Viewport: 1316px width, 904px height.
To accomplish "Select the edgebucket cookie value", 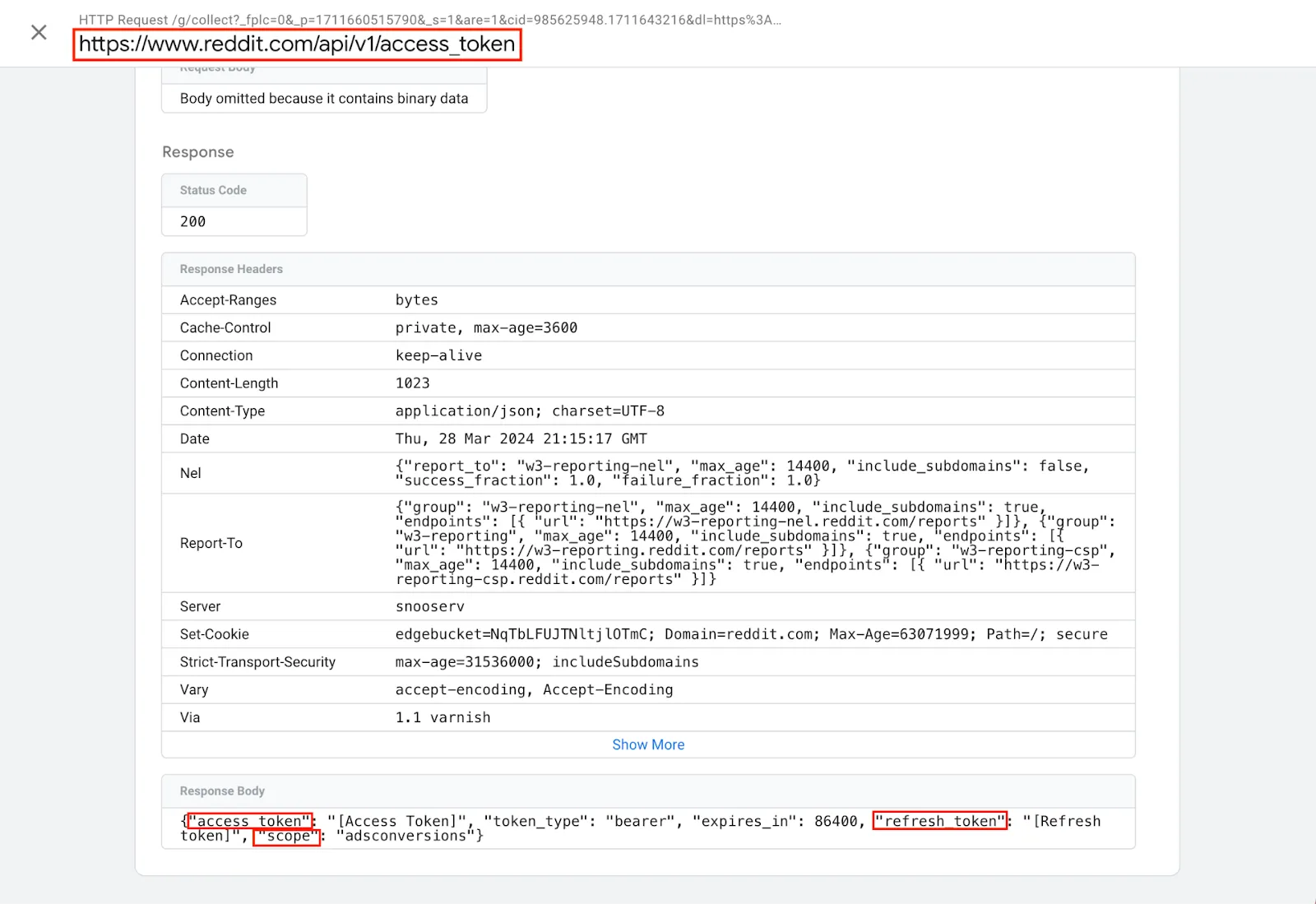I will 751,634.
